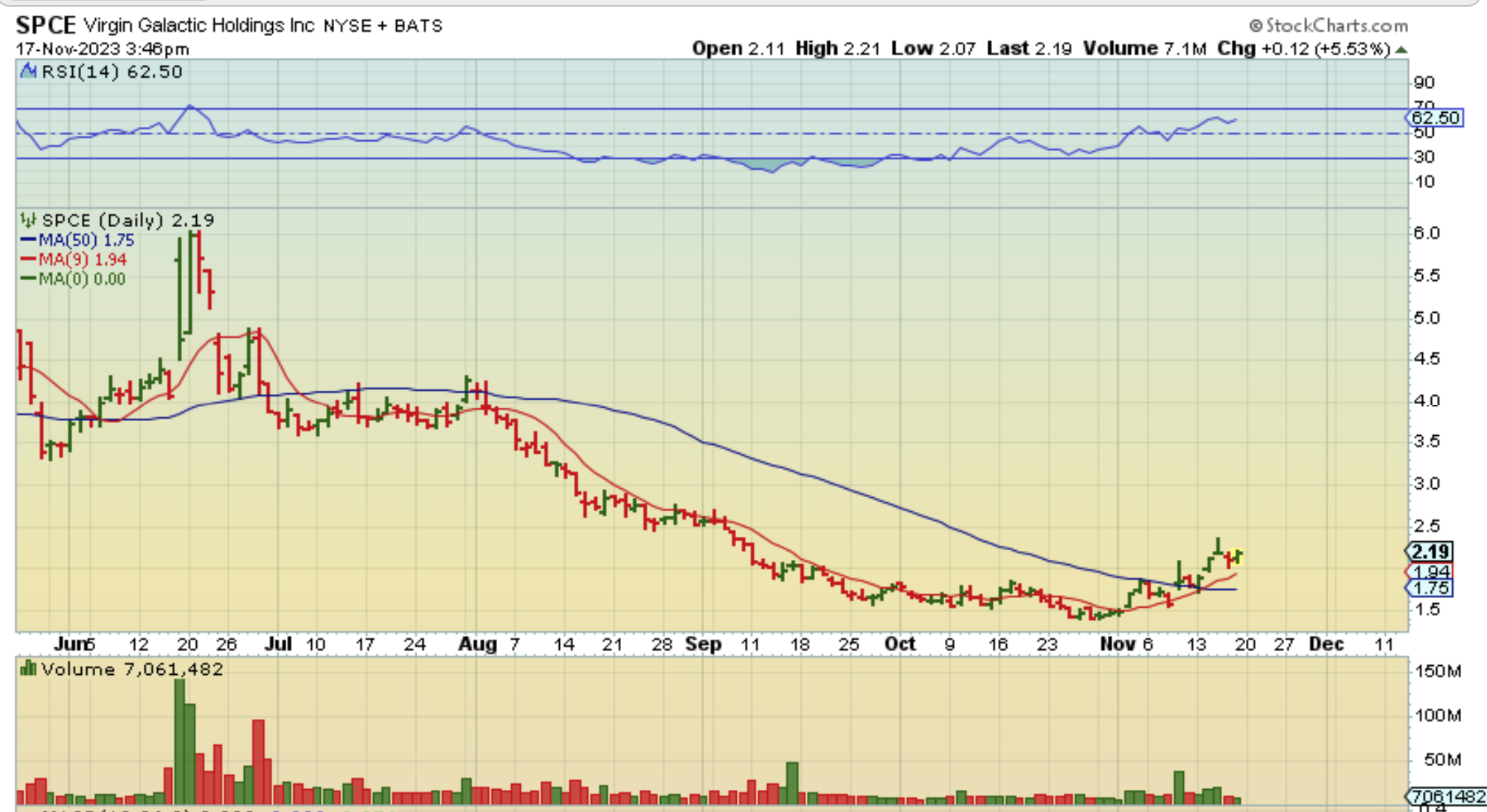Image resolution: width=1487 pixels, height=812 pixels.
Task: Click the Volume histogram icon
Action: point(28,669)
